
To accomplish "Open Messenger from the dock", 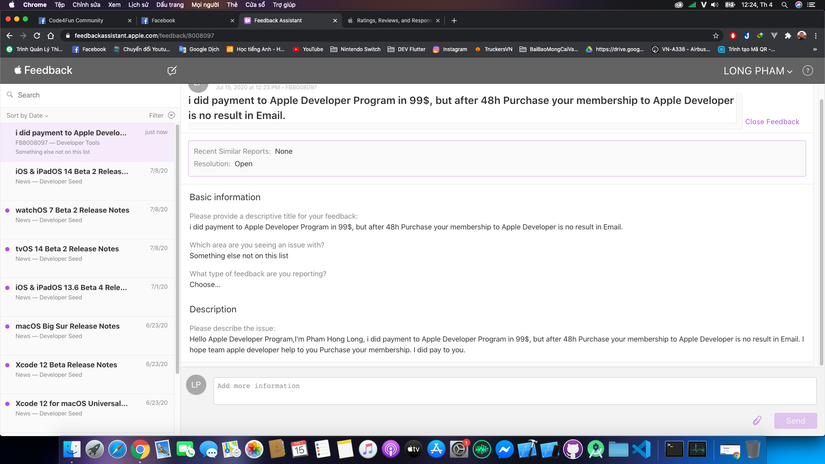I will [504, 449].
